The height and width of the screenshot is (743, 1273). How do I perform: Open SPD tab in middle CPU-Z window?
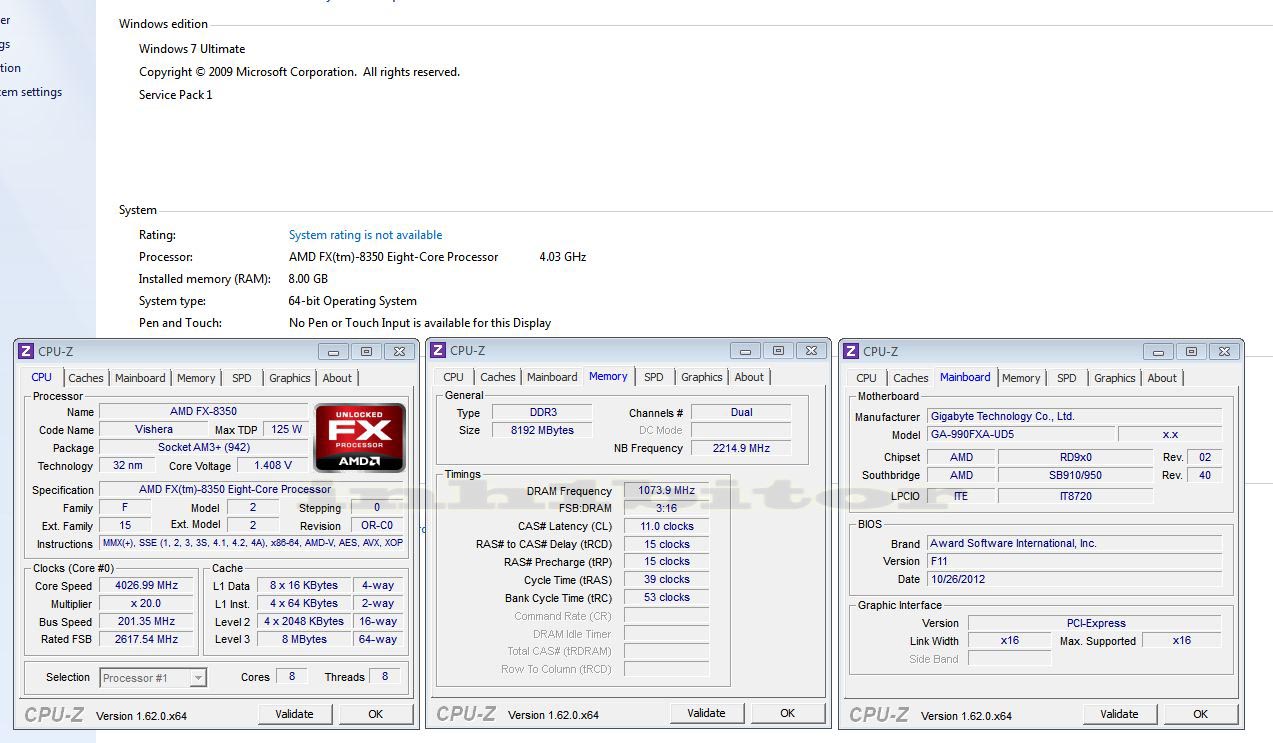point(654,377)
